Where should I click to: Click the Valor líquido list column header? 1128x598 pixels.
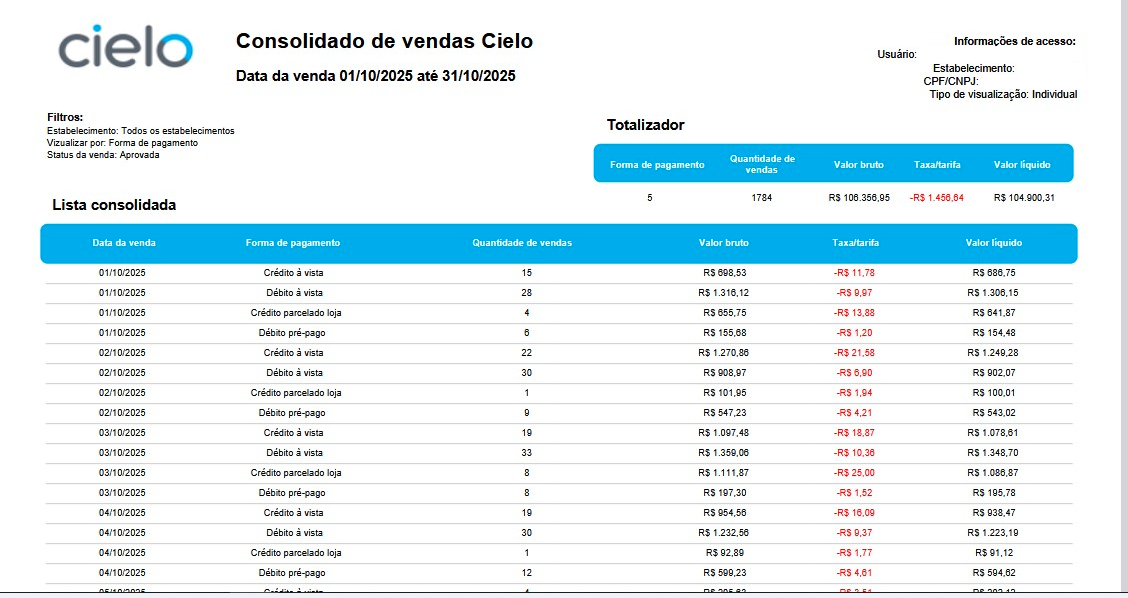pos(993,243)
